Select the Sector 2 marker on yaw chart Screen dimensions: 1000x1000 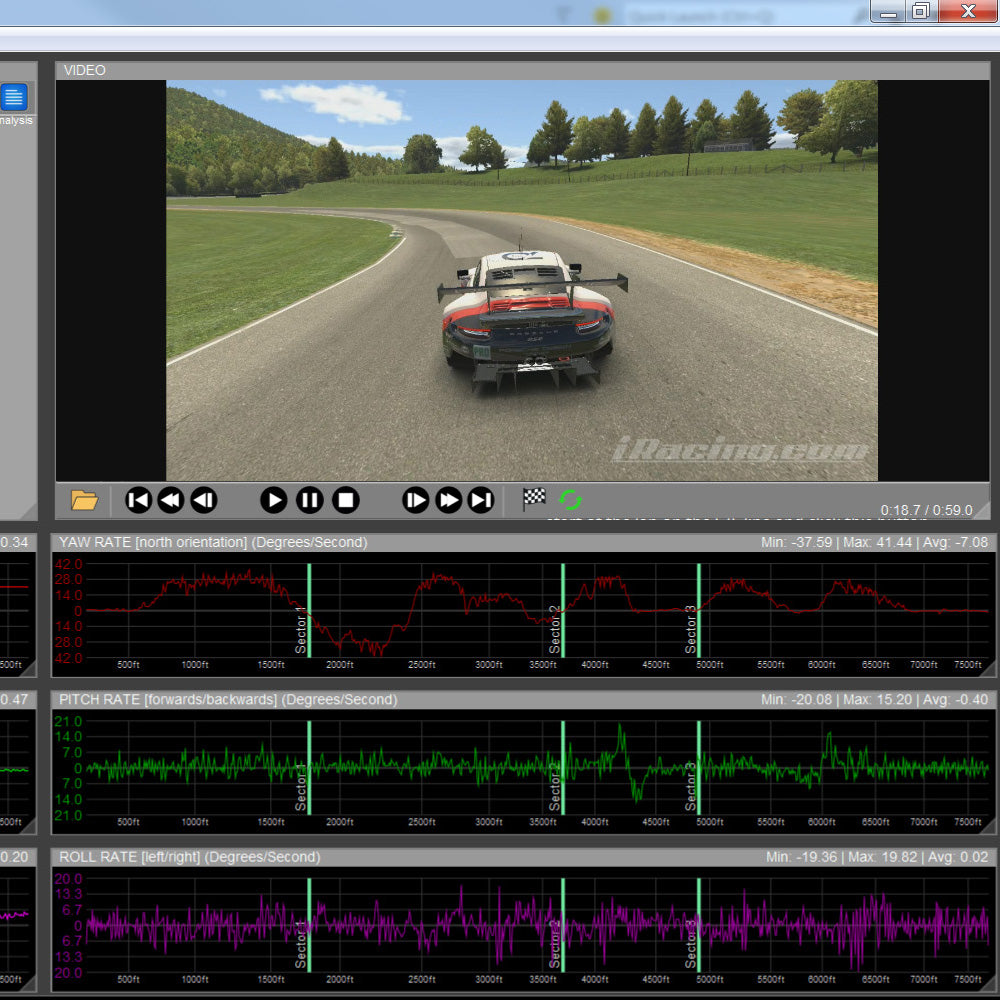pos(563,608)
